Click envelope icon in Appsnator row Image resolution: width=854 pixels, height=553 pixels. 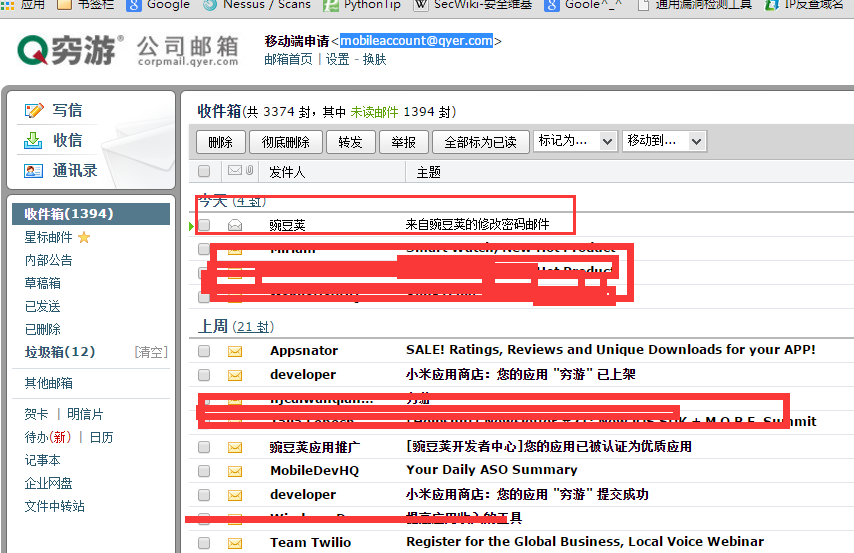coord(235,351)
